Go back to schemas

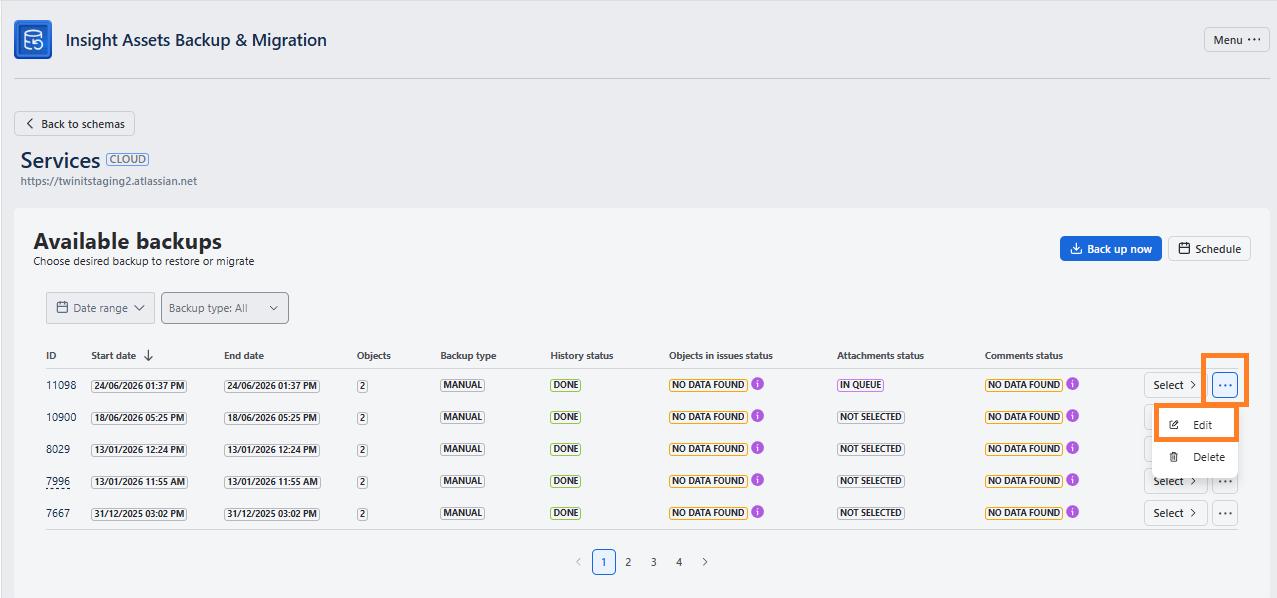tap(74, 124)
